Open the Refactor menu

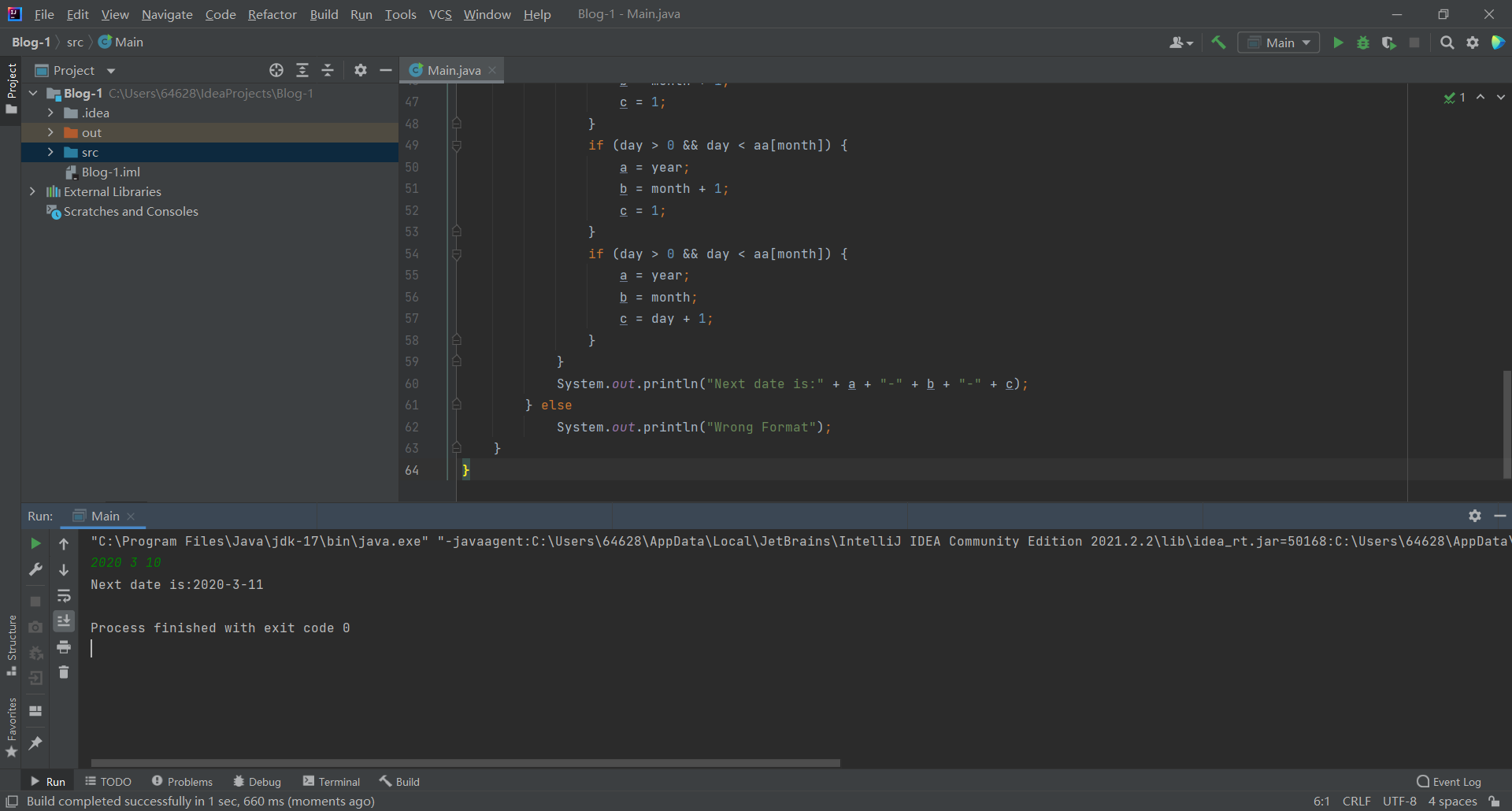[x=272, y=14]
